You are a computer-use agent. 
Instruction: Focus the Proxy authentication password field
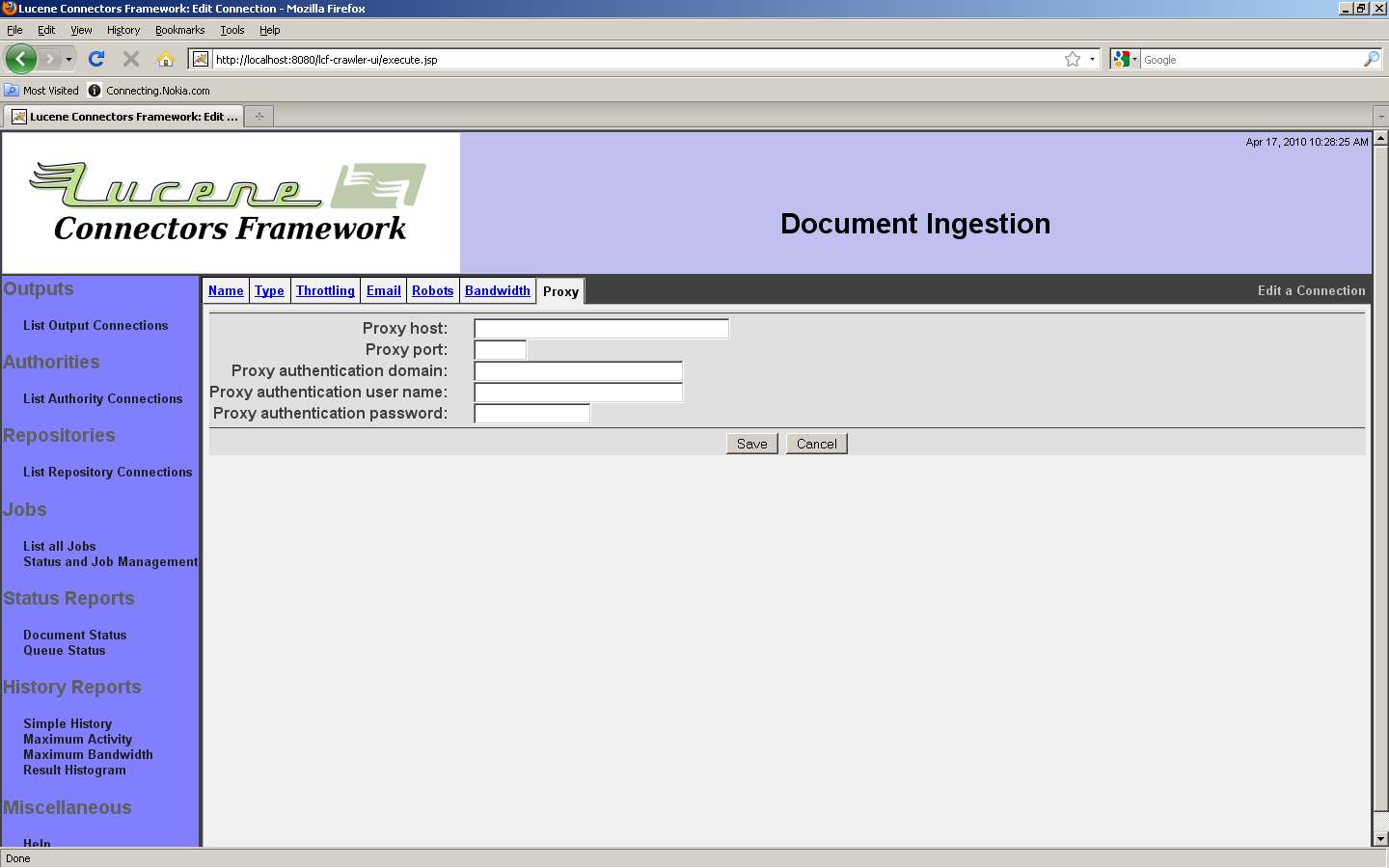coord(531,414)
